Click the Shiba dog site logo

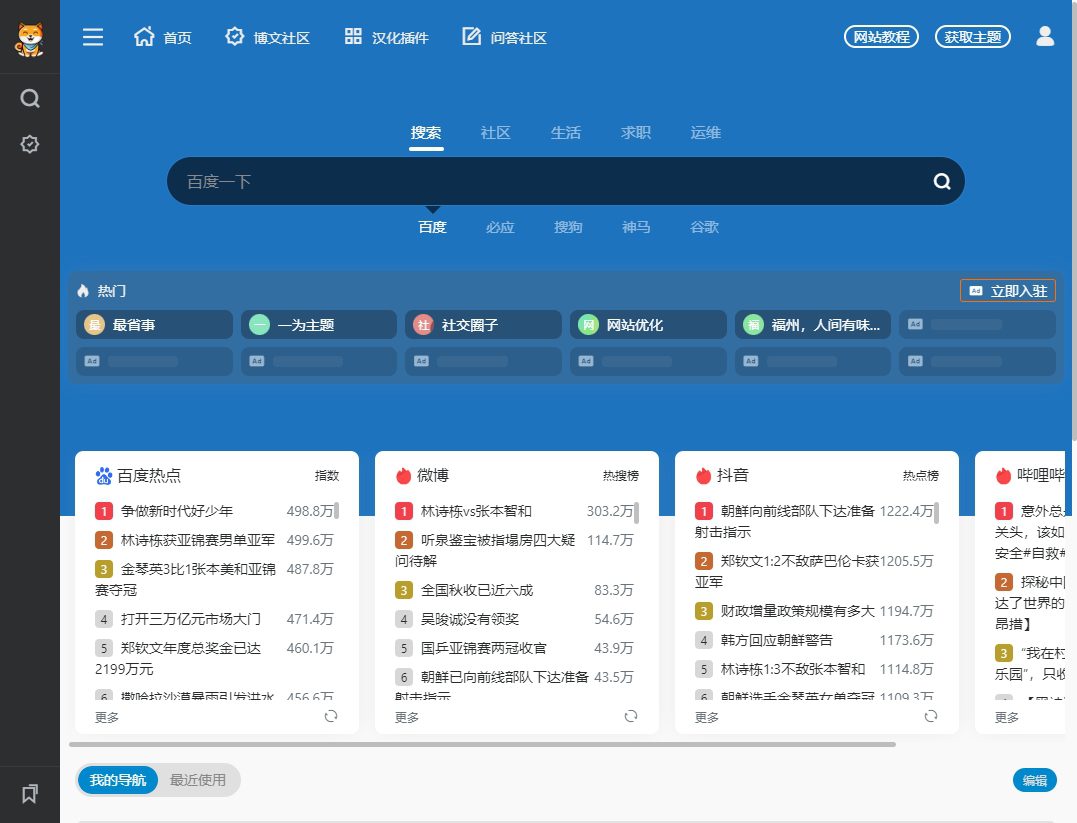click(30, 38)
